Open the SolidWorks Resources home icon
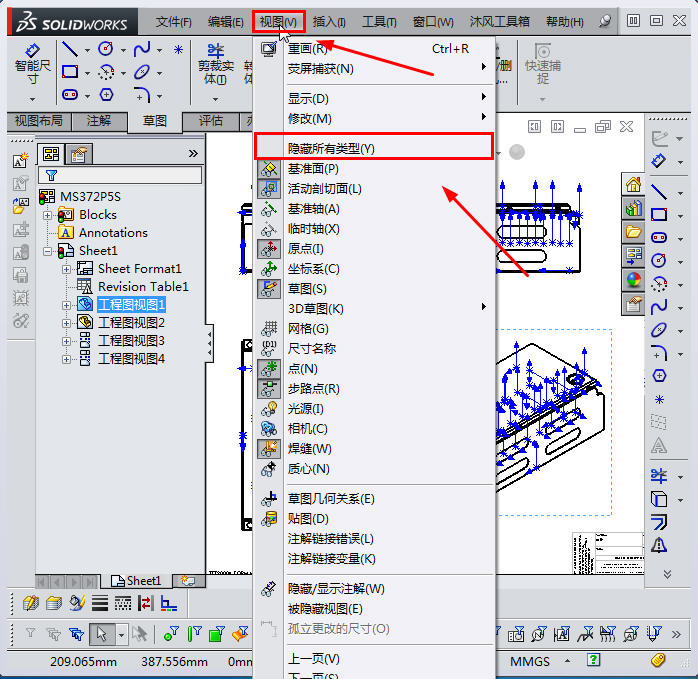Viewport: 698px width, 679px height. [633, 184]
